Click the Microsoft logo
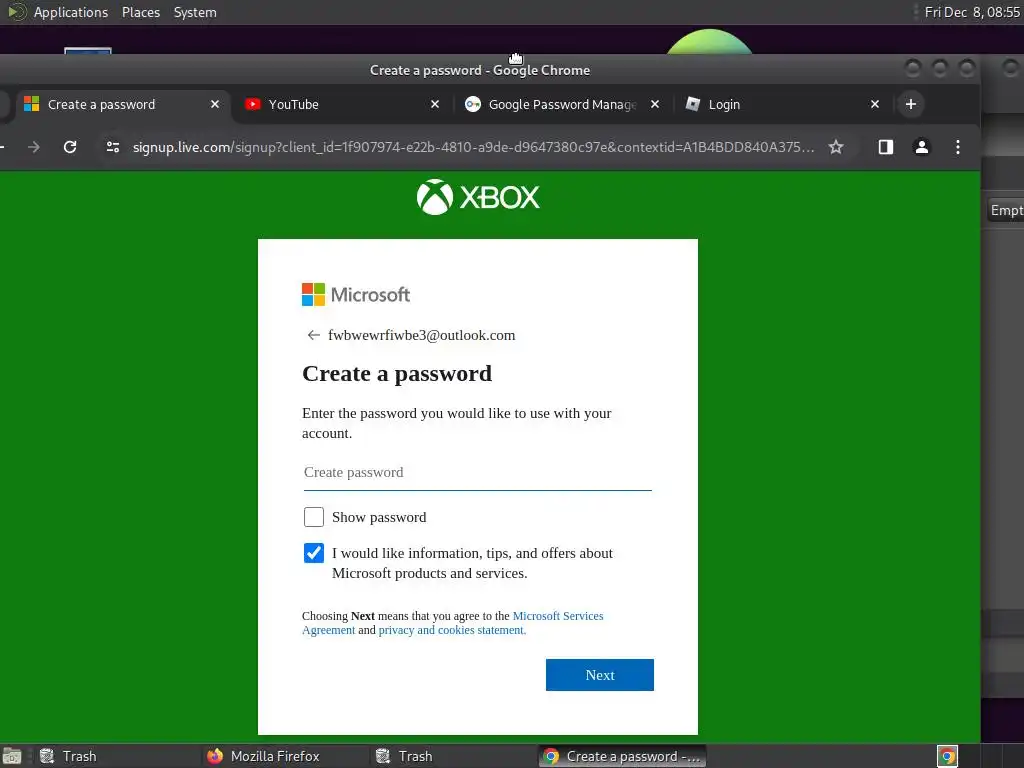This screenshot has height=768, width=1024. click(x=356, y=295)
